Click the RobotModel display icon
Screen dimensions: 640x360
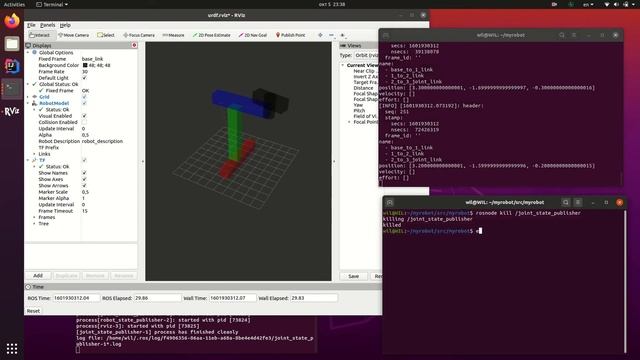tap(35, 103)
